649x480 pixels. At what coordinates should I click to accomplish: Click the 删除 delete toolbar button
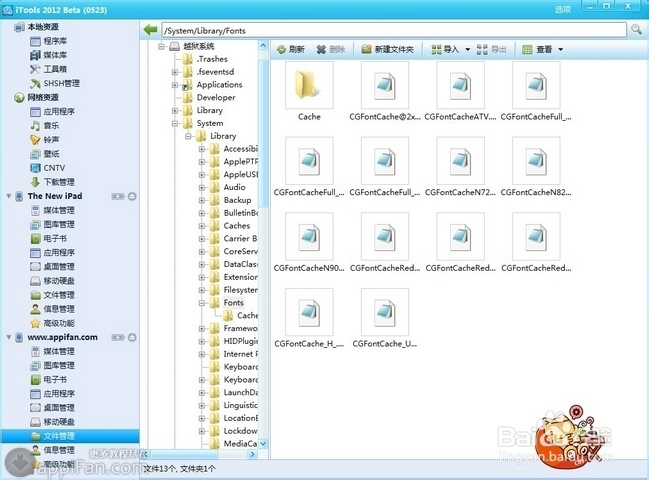pyautogui.click(x=330, y=49)
